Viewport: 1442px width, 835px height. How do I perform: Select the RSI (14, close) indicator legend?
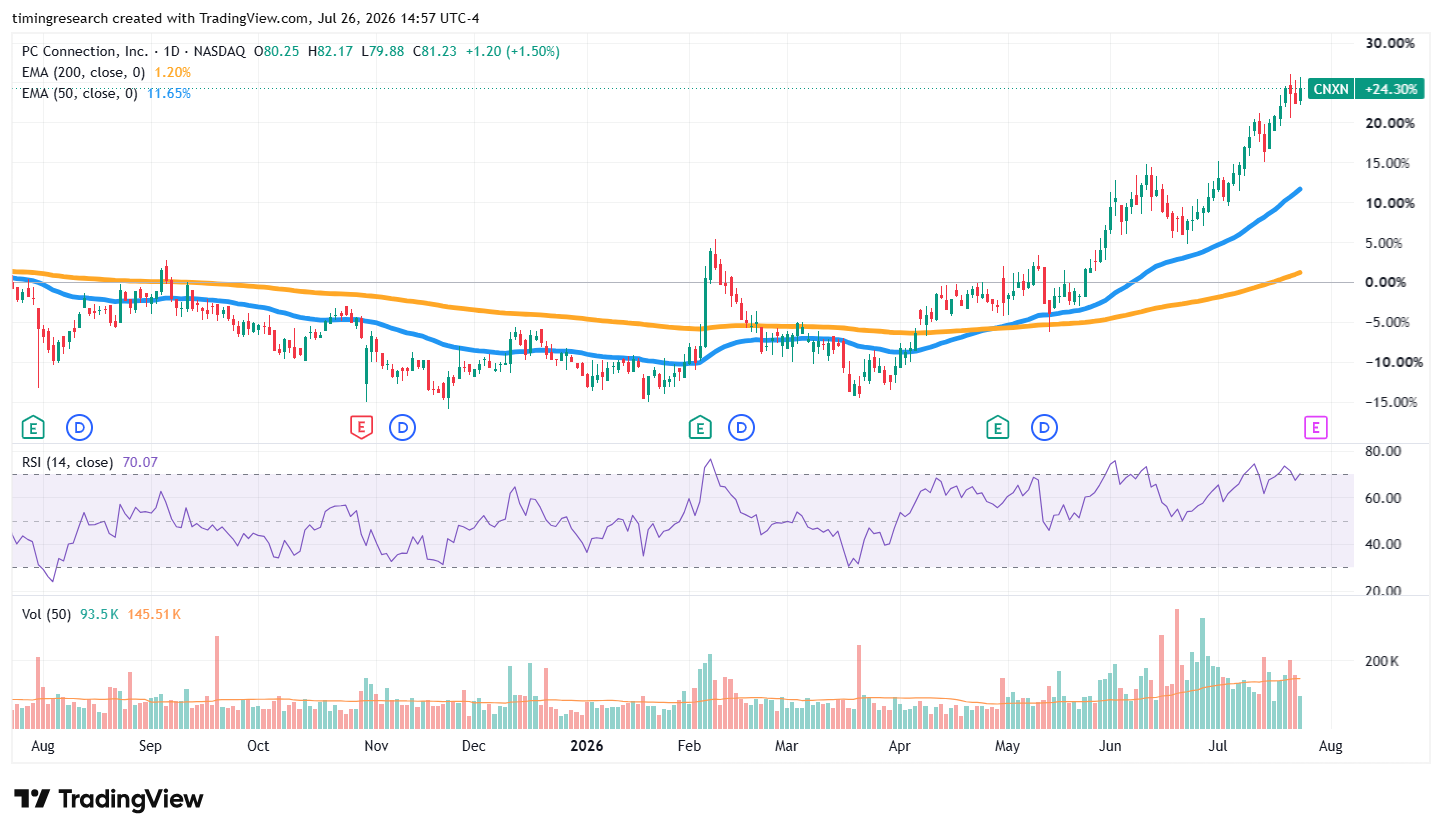67,462
